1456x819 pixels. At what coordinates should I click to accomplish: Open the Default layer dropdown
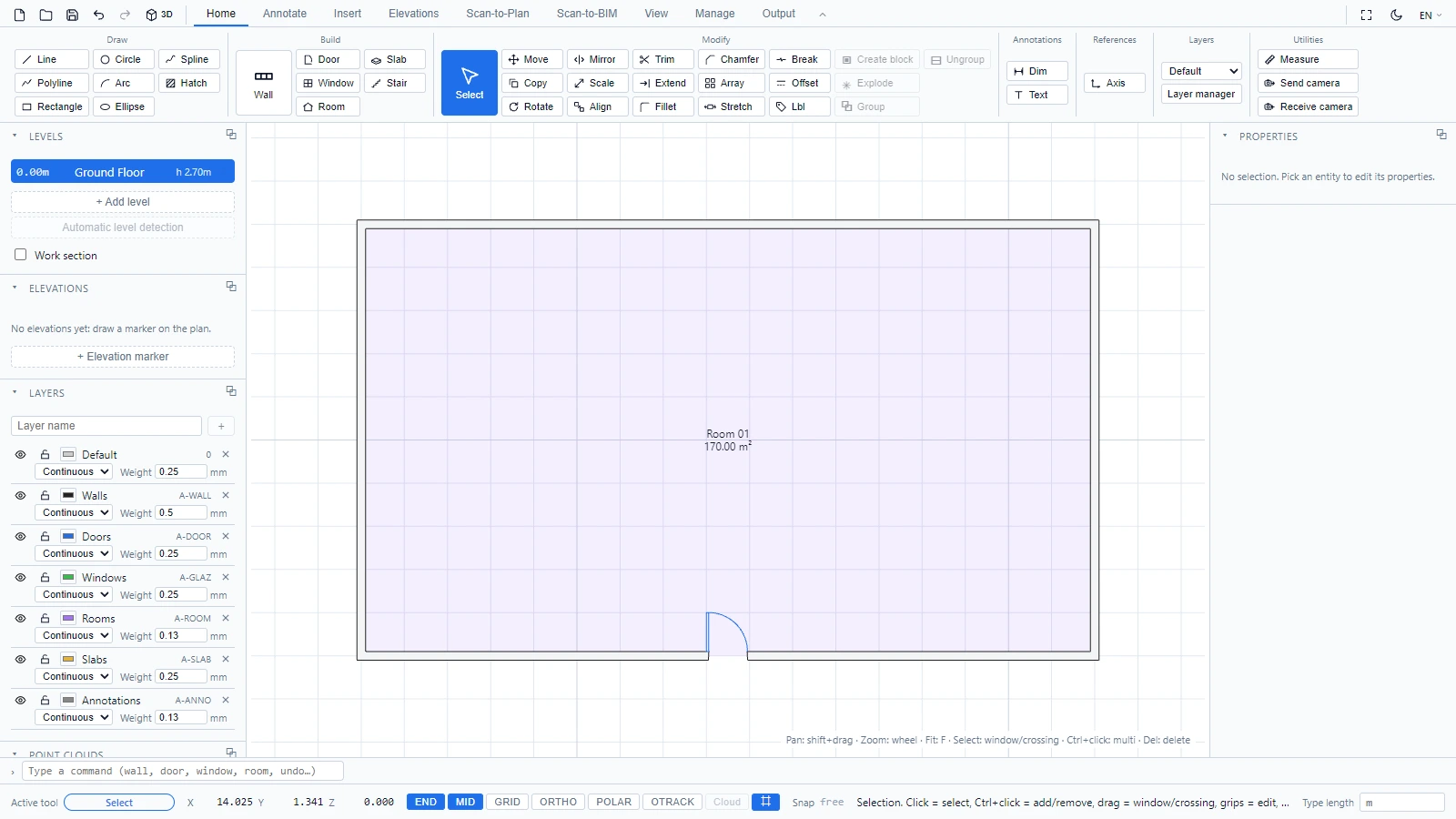[x=1201, y=71]
